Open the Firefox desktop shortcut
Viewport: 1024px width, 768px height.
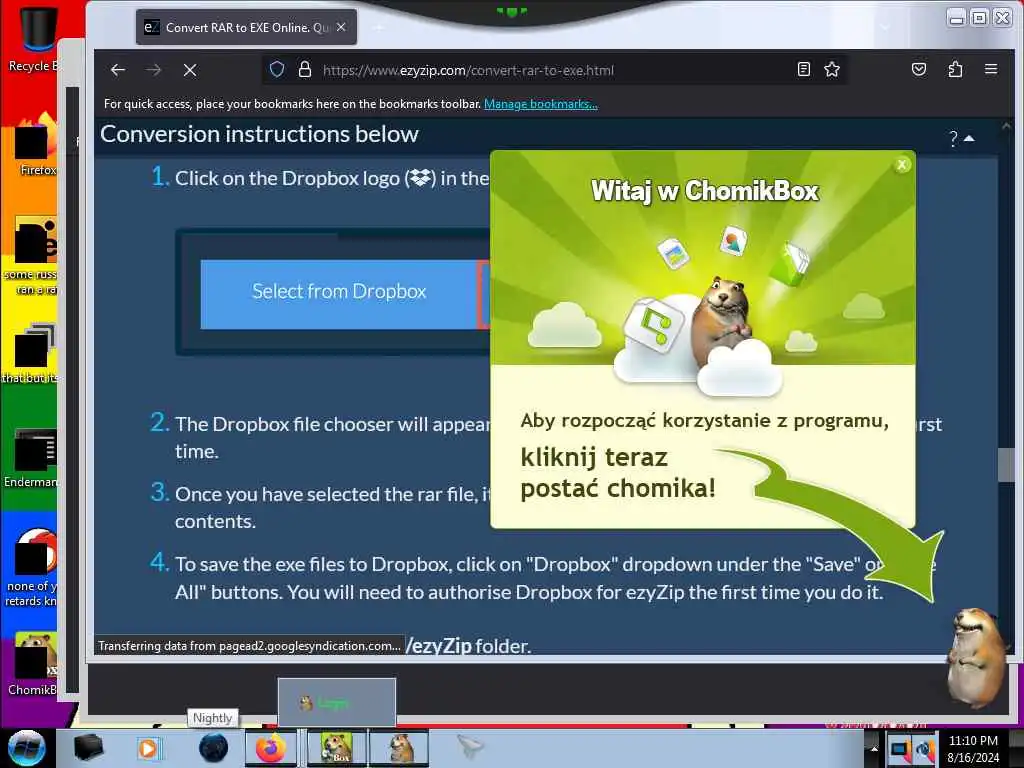coord(34,144)
